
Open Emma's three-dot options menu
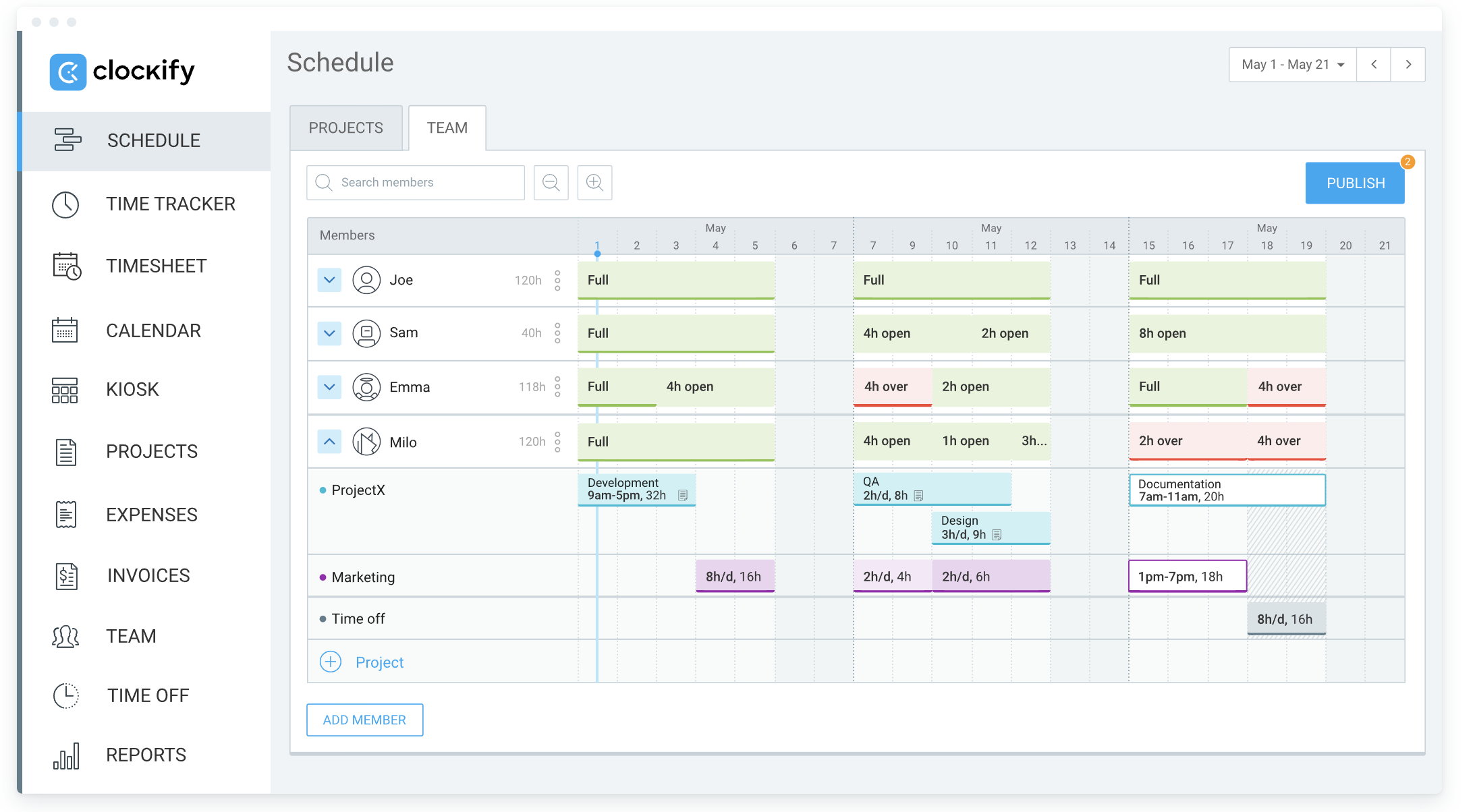(x=557, y=387)
